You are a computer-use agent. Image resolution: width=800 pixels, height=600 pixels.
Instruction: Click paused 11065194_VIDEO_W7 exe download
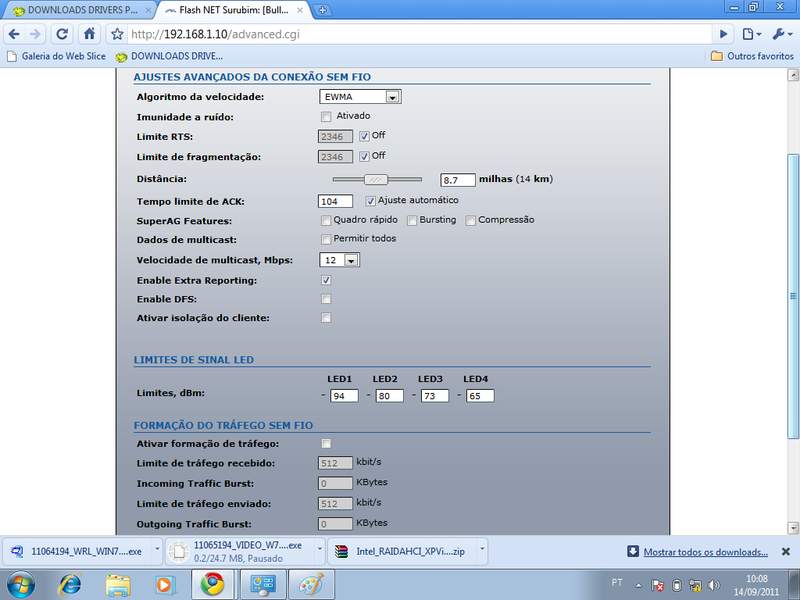pyautogui.click(x=240, y=552)
